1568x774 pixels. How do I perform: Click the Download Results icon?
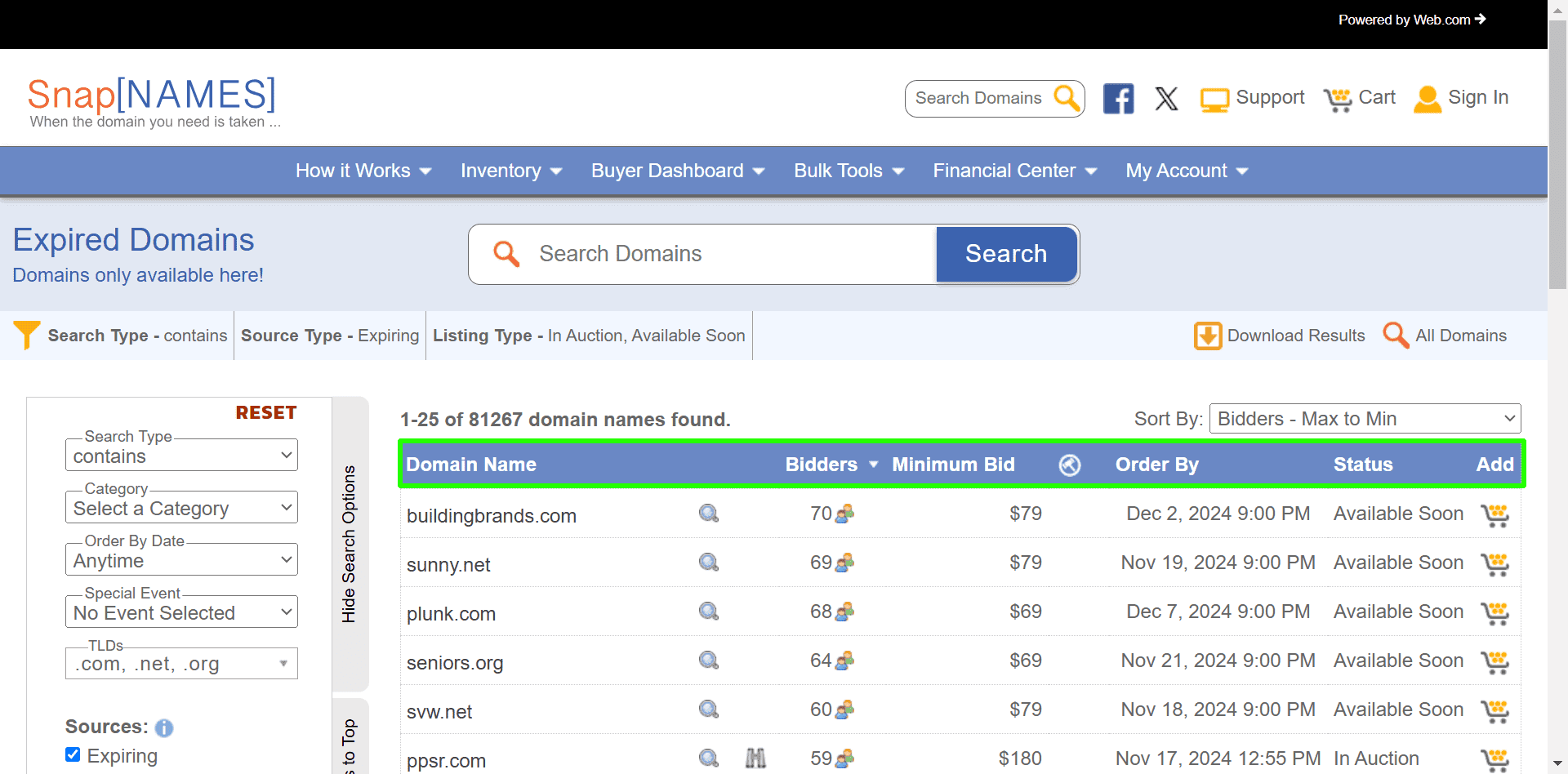(1208, 336)
